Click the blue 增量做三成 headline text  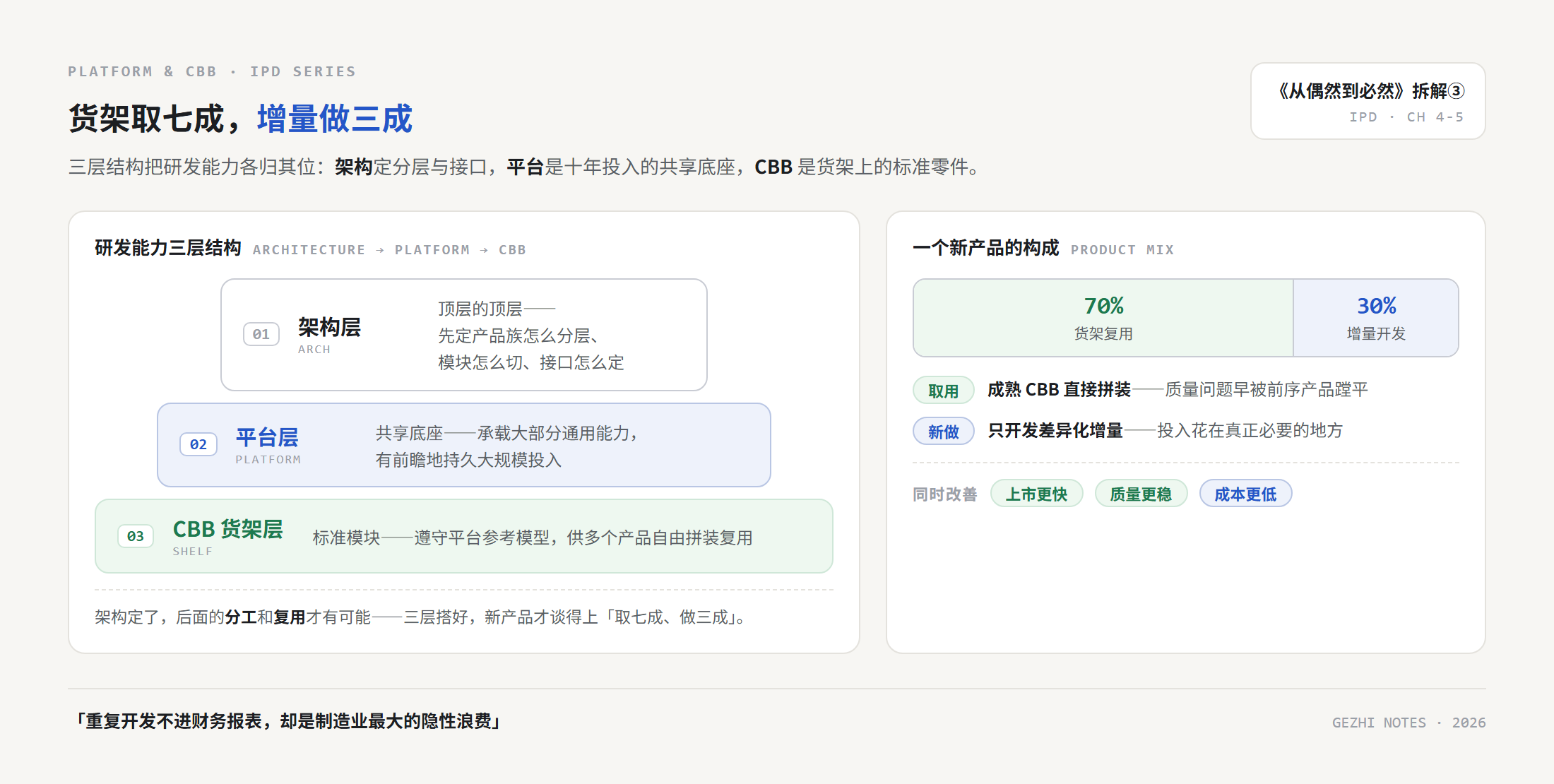(x=335, y=119)
